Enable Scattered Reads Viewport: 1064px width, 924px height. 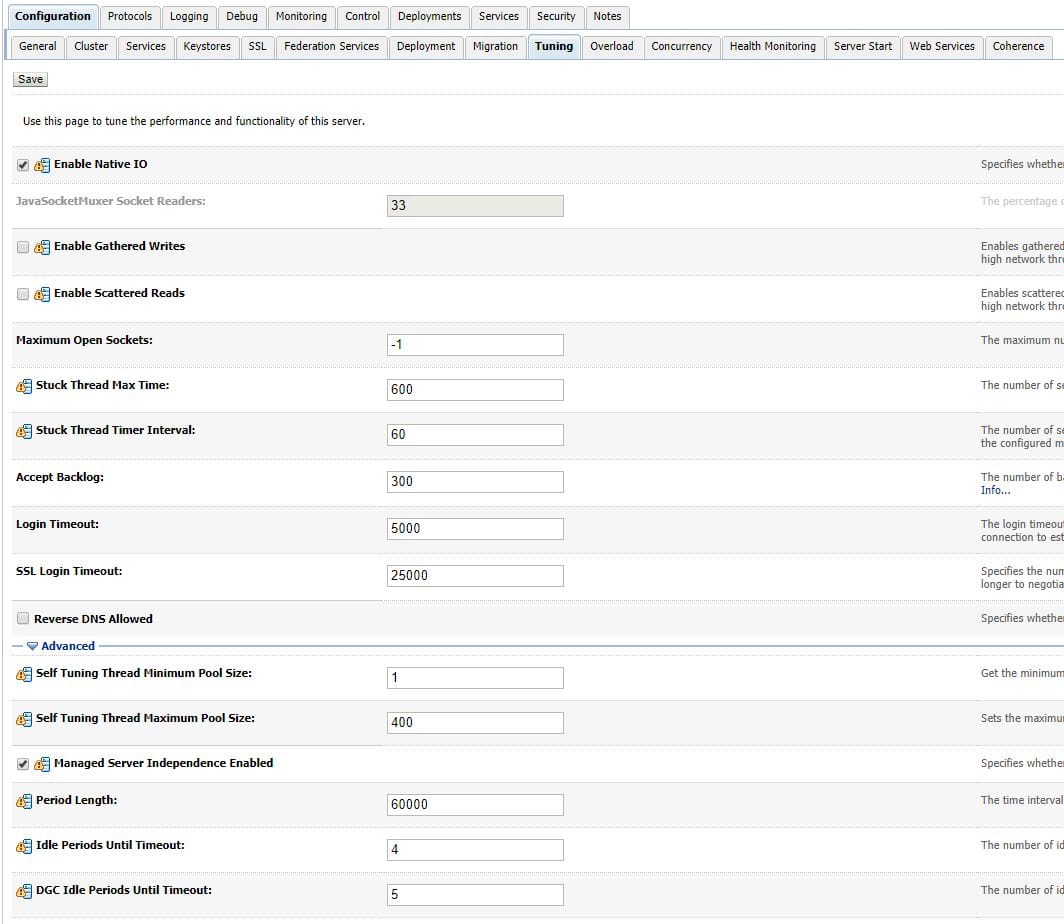tap(22, 293)
